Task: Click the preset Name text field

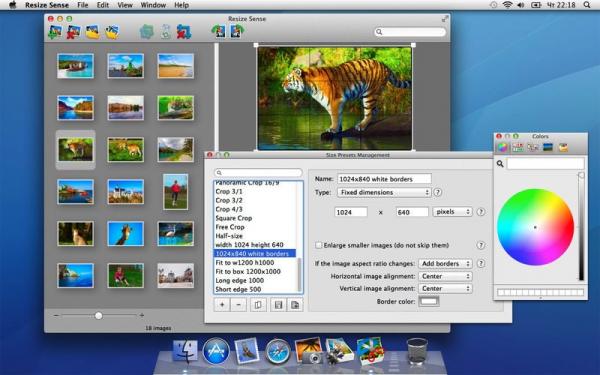Action: 384,179
